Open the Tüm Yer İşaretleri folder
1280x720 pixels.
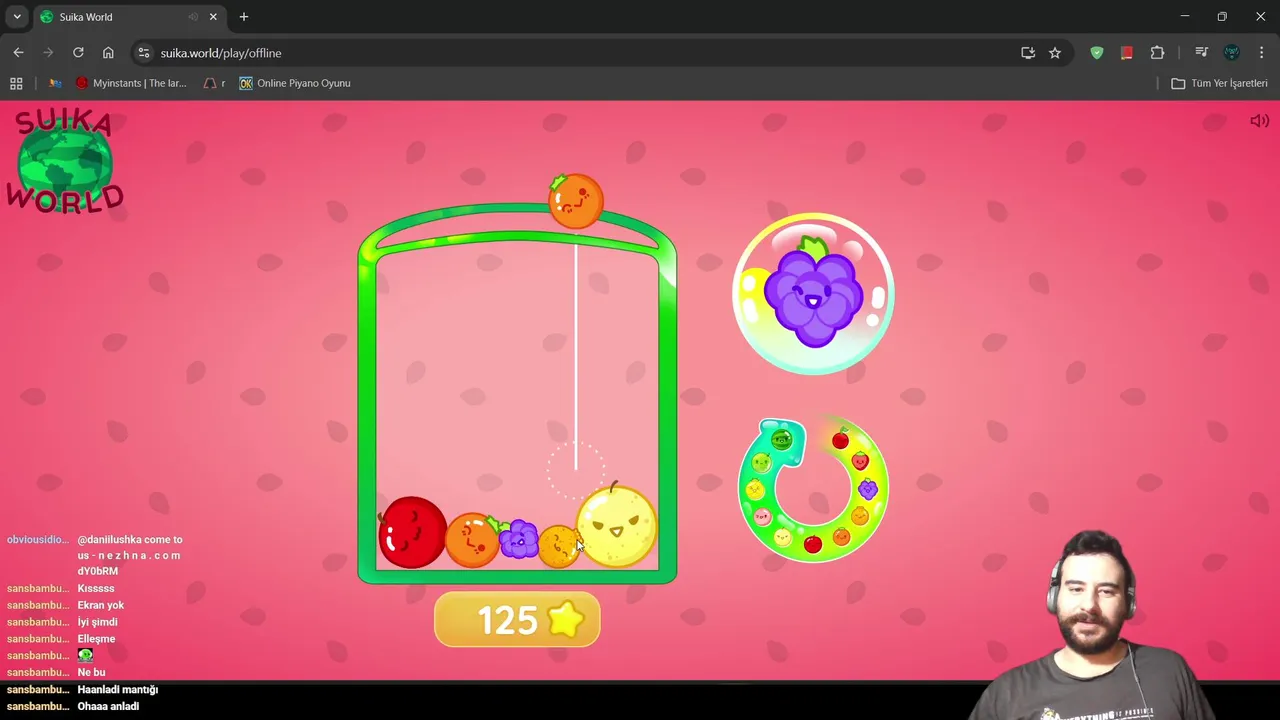click(1219, 83)
